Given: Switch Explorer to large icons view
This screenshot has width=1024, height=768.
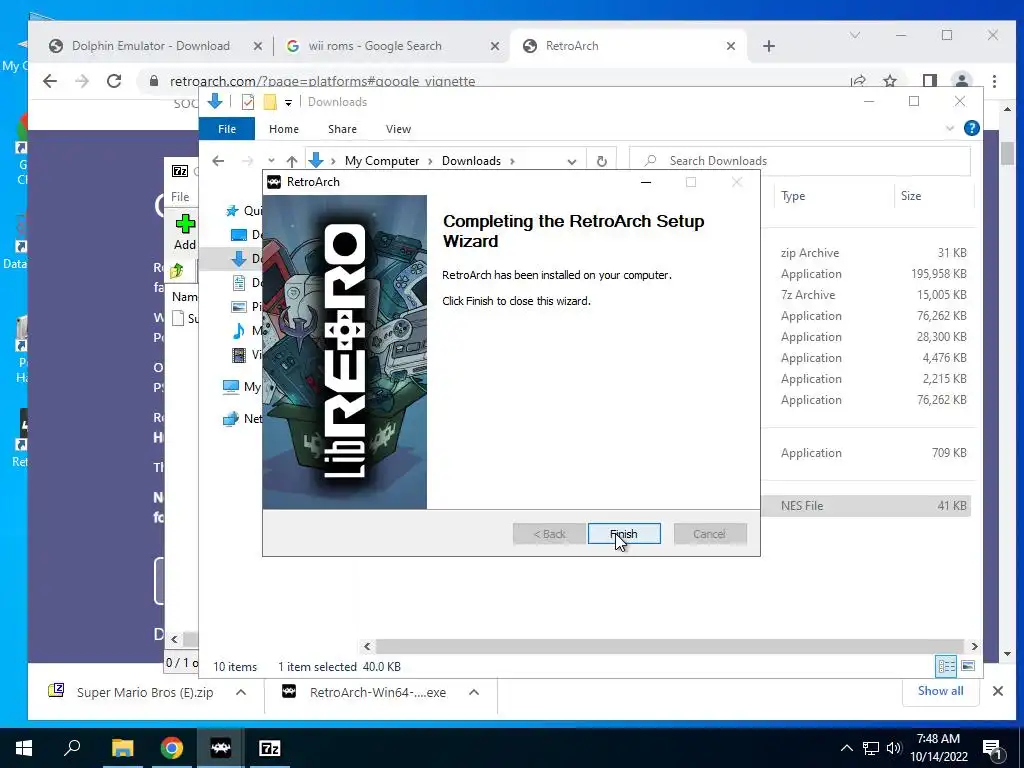Looking at the screenshot, I should (x=968, y=666).
